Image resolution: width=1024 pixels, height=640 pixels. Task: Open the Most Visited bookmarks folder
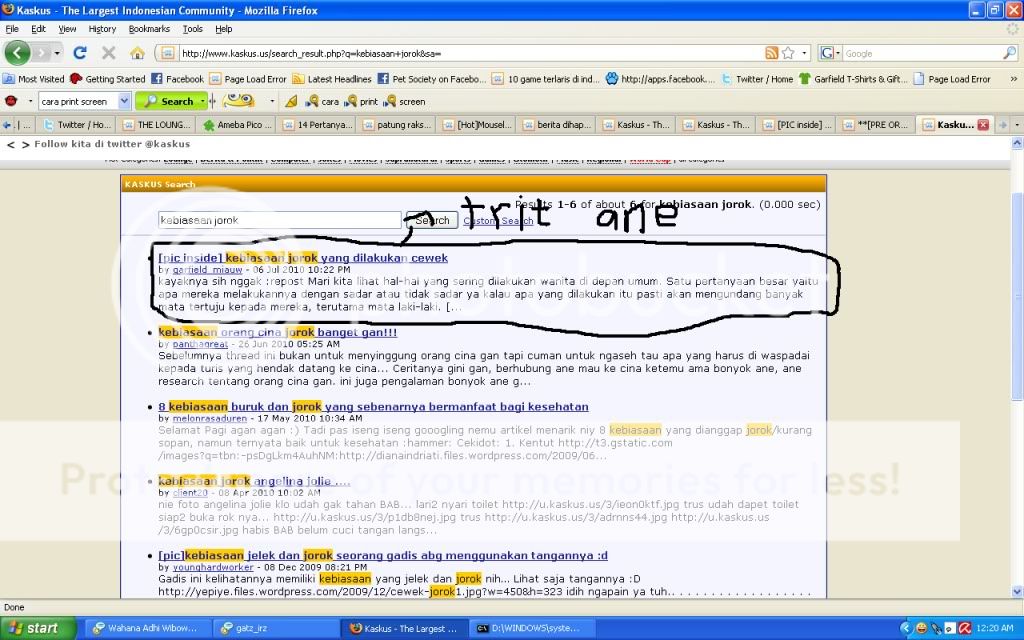[x=33, y=79]
